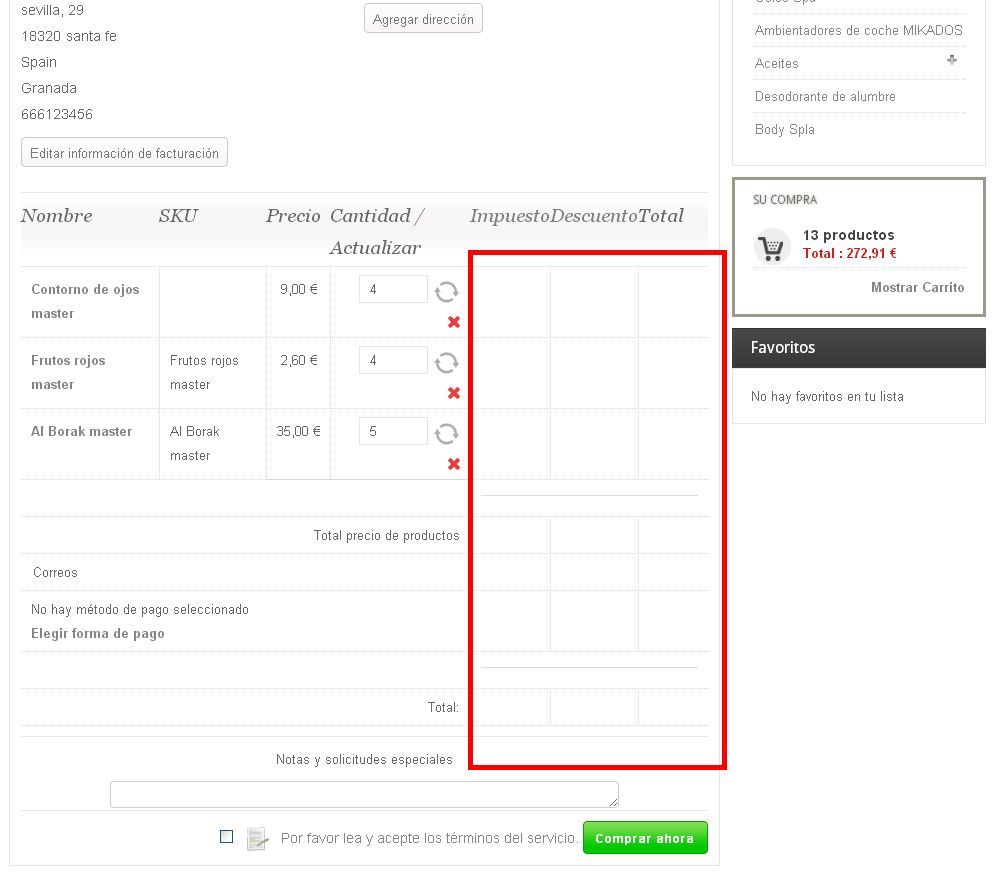Click the 9,00 € price cell
Screen dimensions: 998x885
tap(299, 289)
